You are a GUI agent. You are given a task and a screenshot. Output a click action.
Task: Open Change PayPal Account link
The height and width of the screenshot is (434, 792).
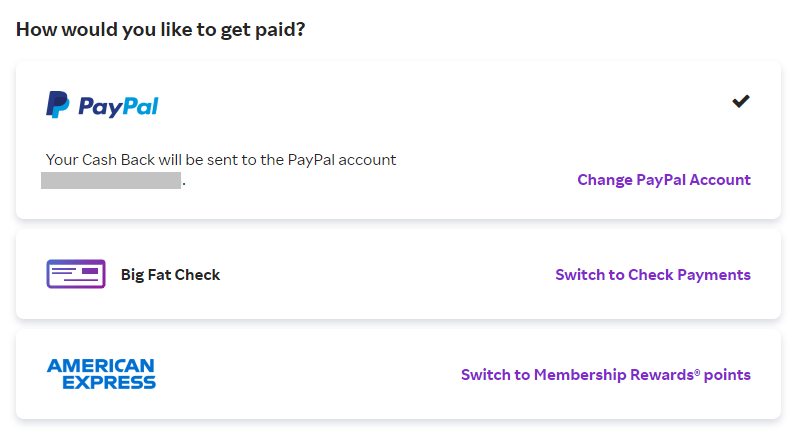[x=663, y=180]
